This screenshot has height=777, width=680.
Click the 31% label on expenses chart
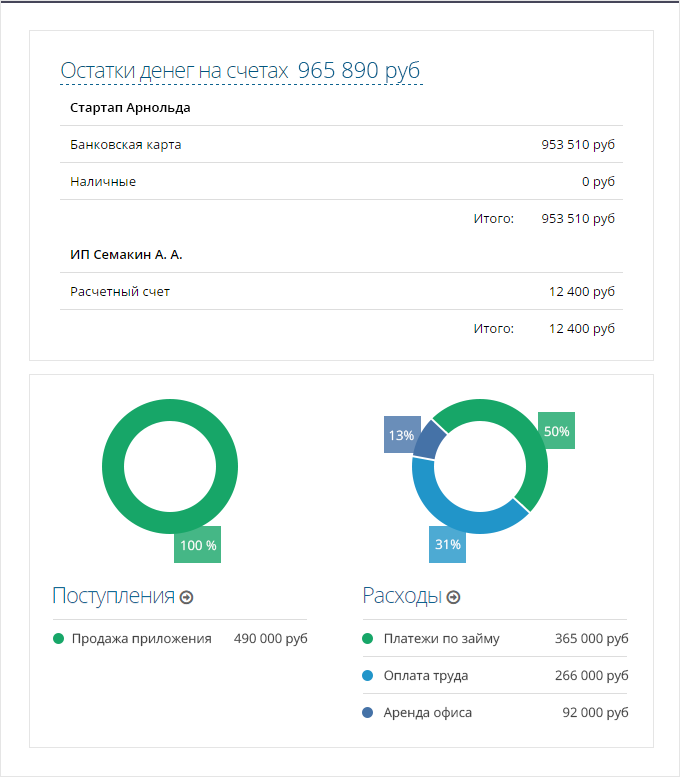click(448, 545)
